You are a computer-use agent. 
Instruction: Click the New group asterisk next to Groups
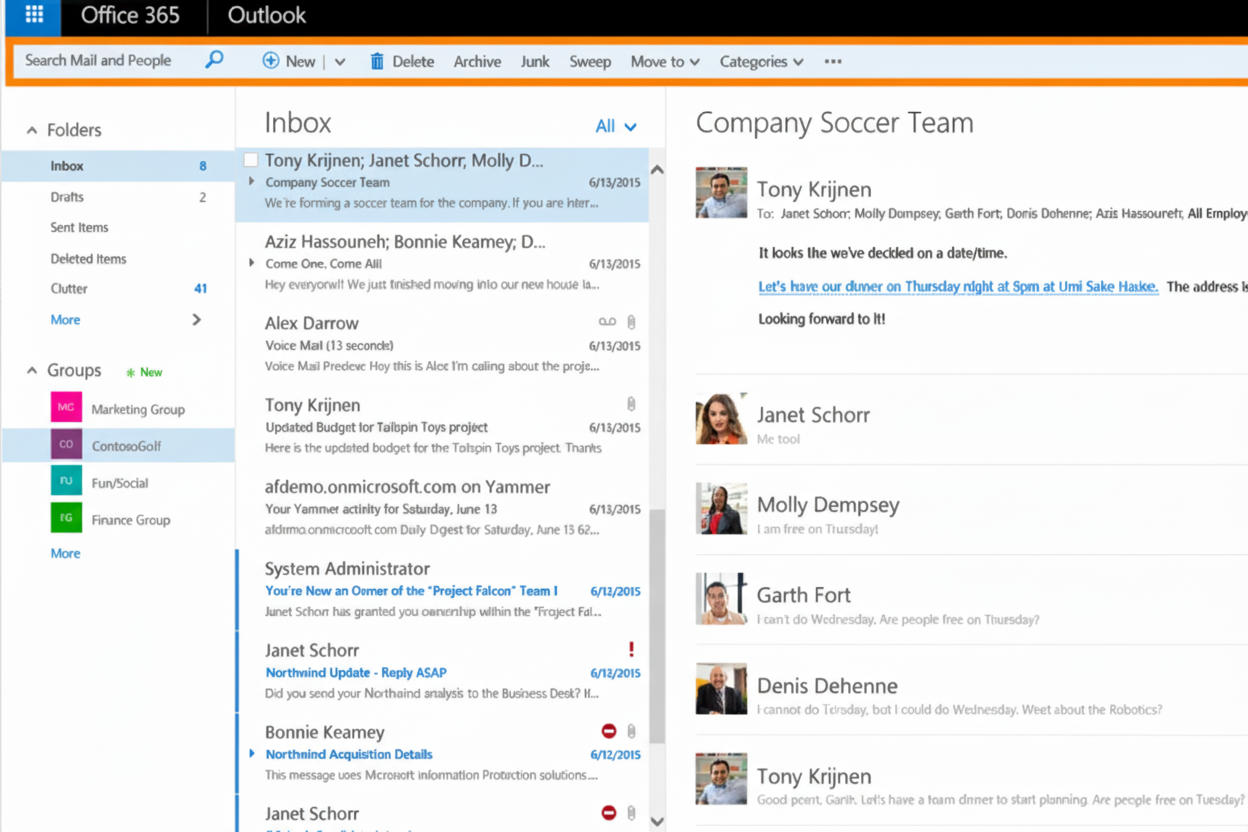[x=132, y=371]
